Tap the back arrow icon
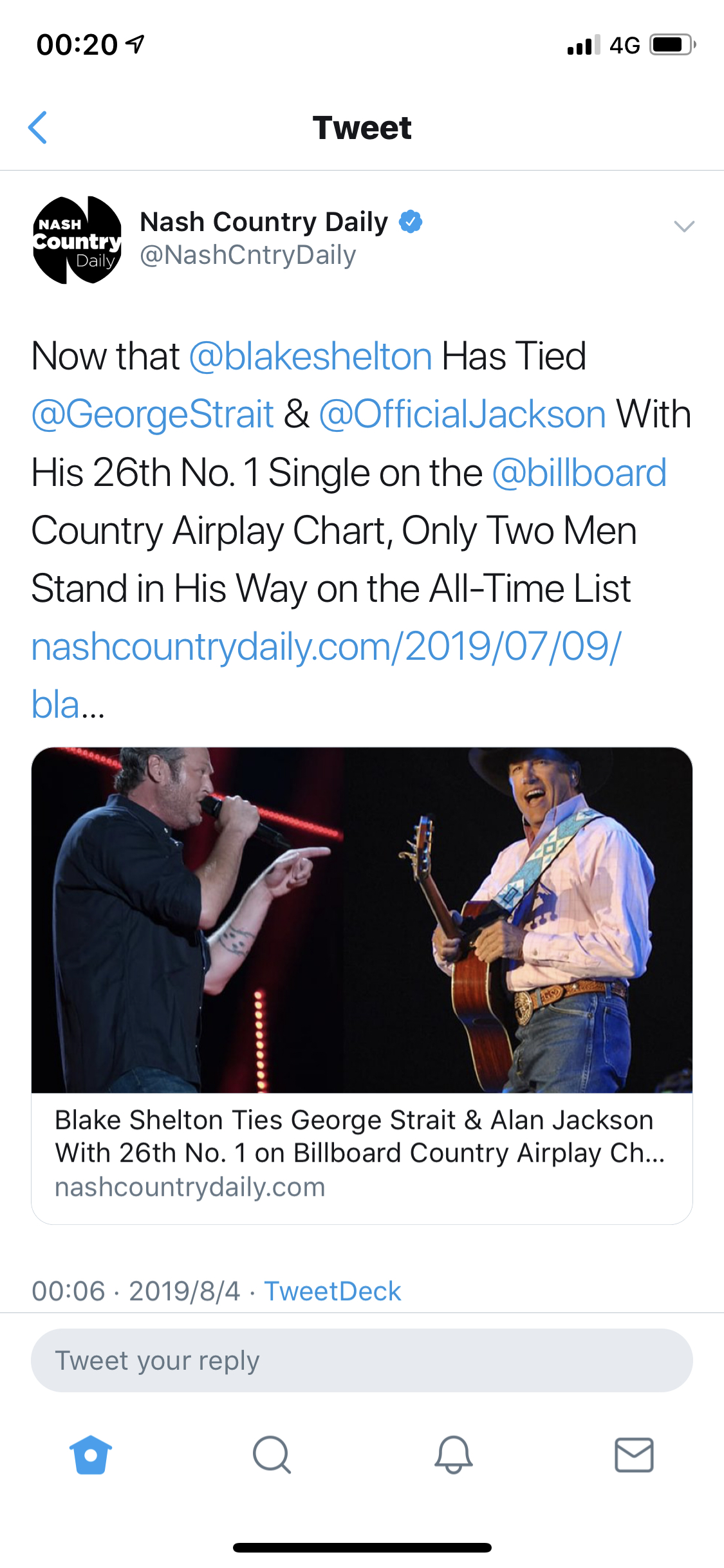The height and width of the screenshot is (1568, 724). pos(38,127)
